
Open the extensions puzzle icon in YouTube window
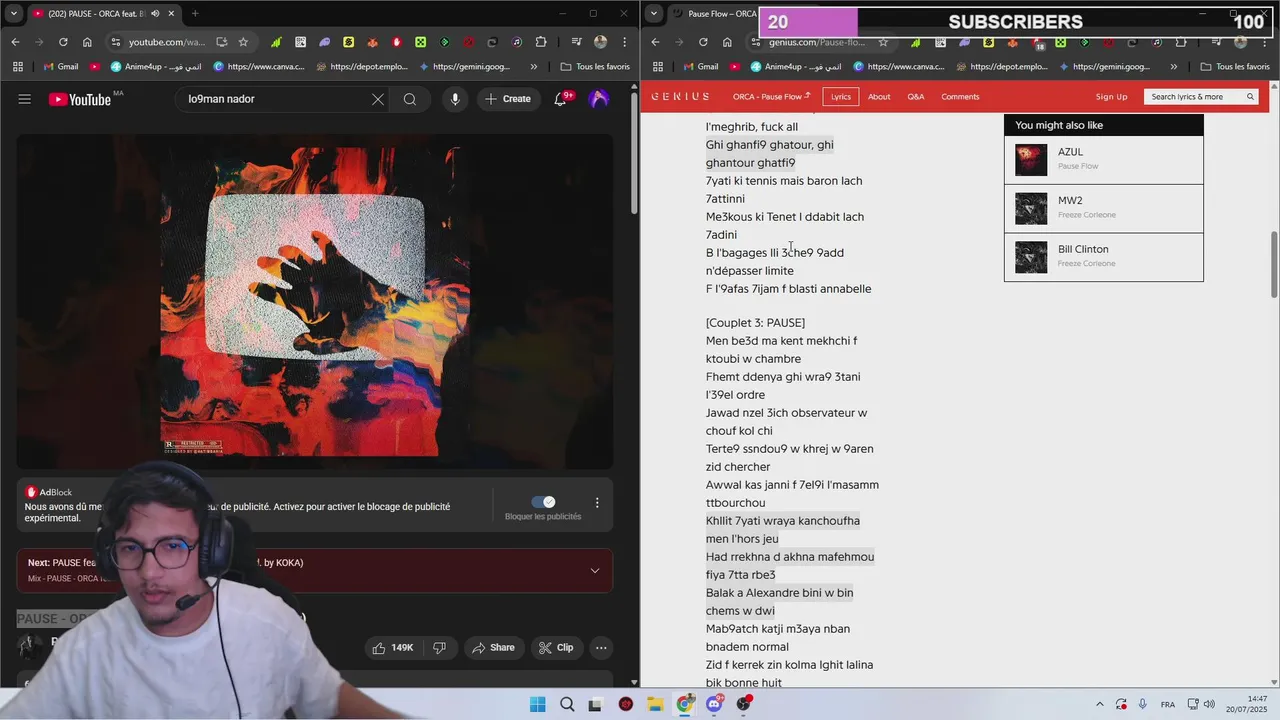[x=541, y=42]
